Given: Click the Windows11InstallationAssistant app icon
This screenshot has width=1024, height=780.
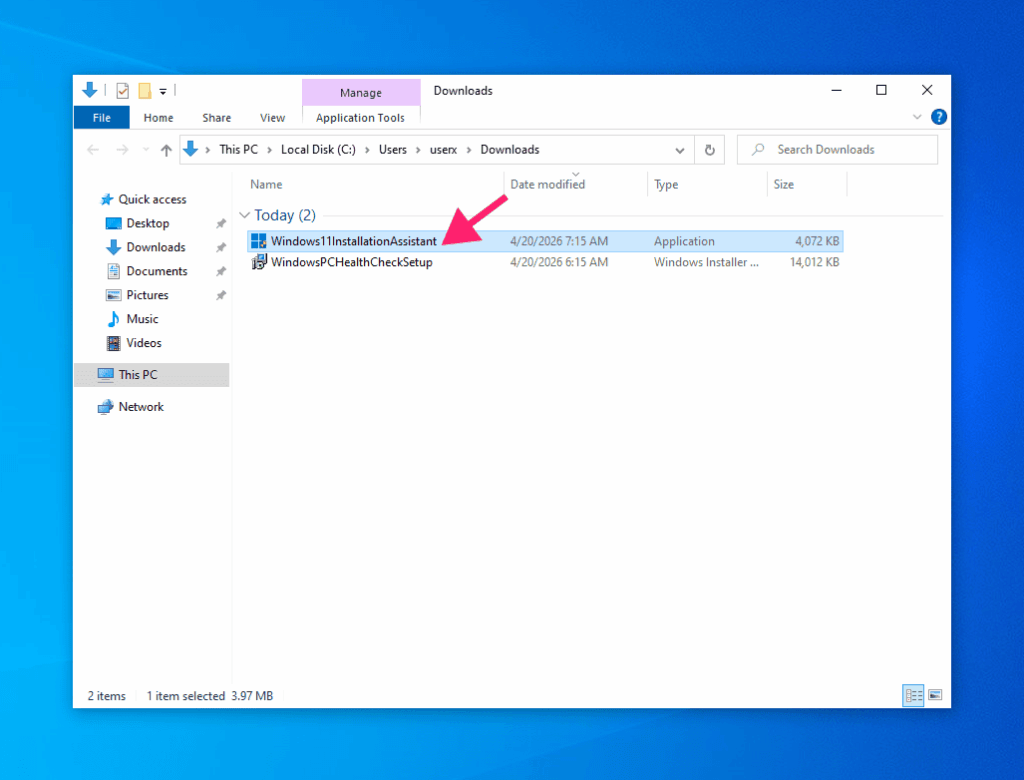Looking at the screenshot, I should [259, 241].
